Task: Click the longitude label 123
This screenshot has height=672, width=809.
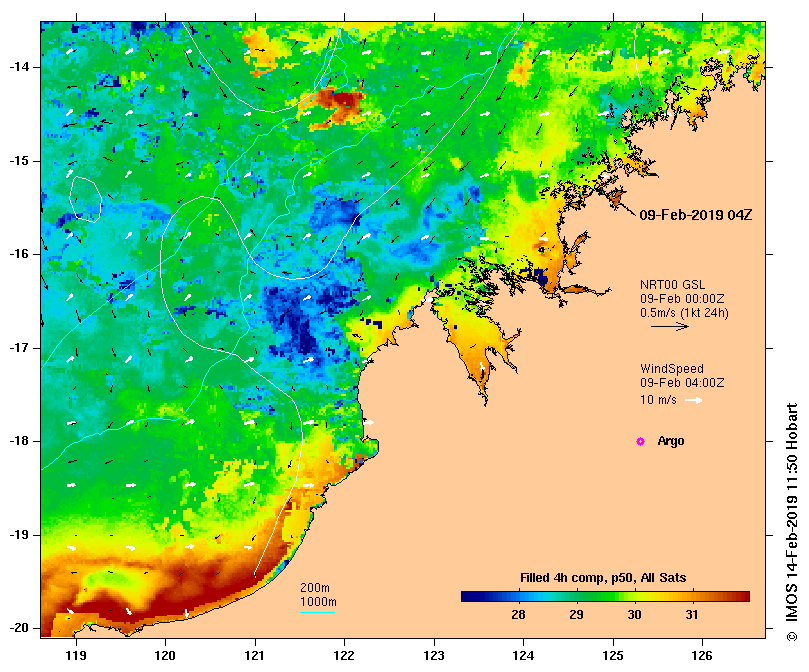Action: point(434,655)
